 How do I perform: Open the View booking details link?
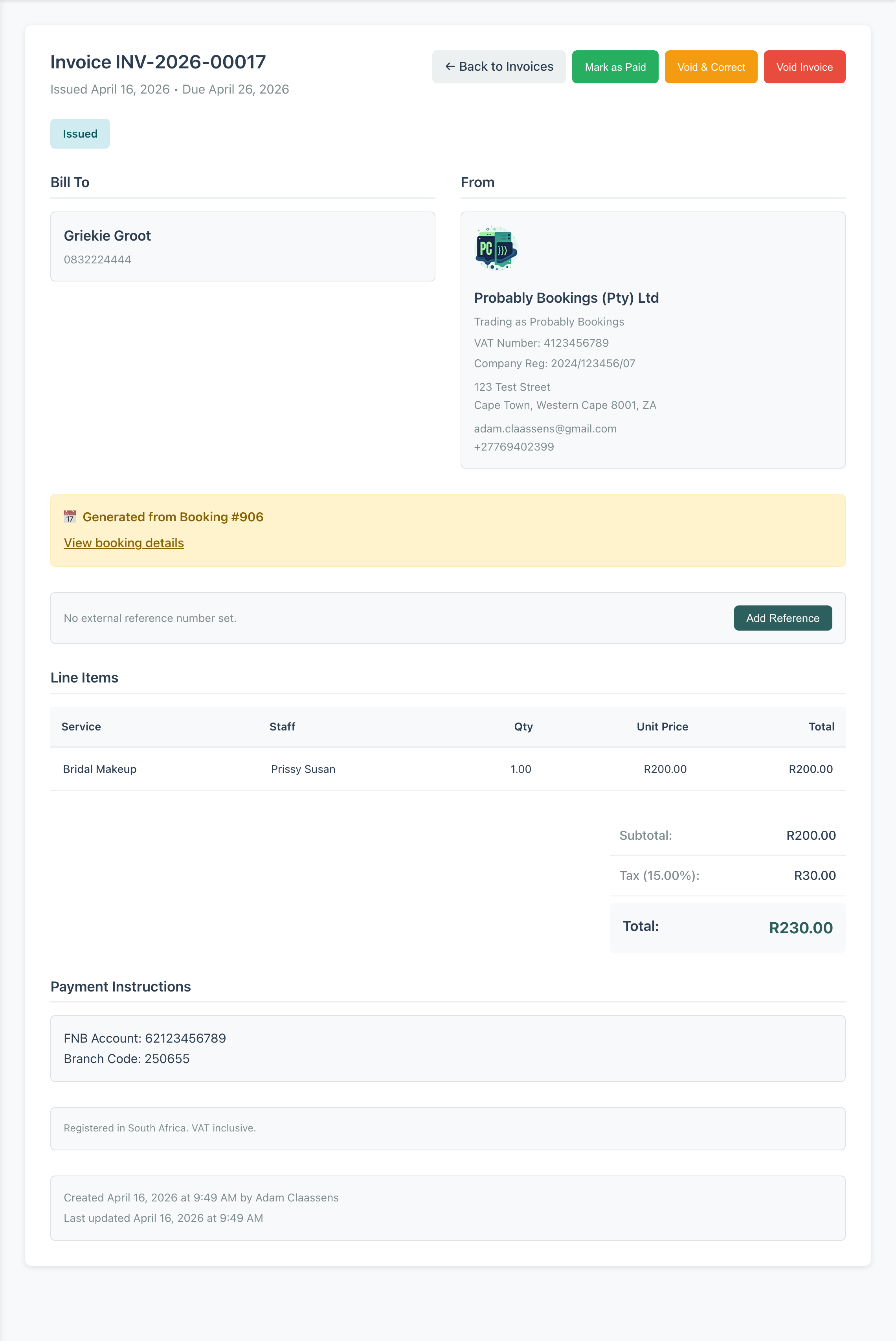click(123, 543)
